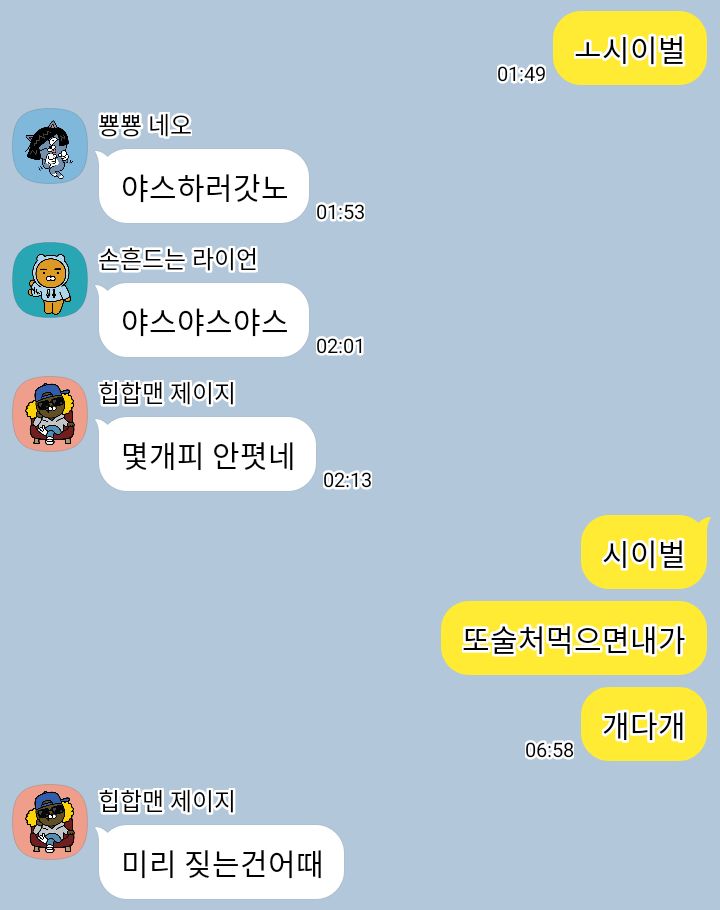Click the 뽕뽕 네오 sender name
The width and height of the screenshot is (720, 910).
tap(144, 125)
